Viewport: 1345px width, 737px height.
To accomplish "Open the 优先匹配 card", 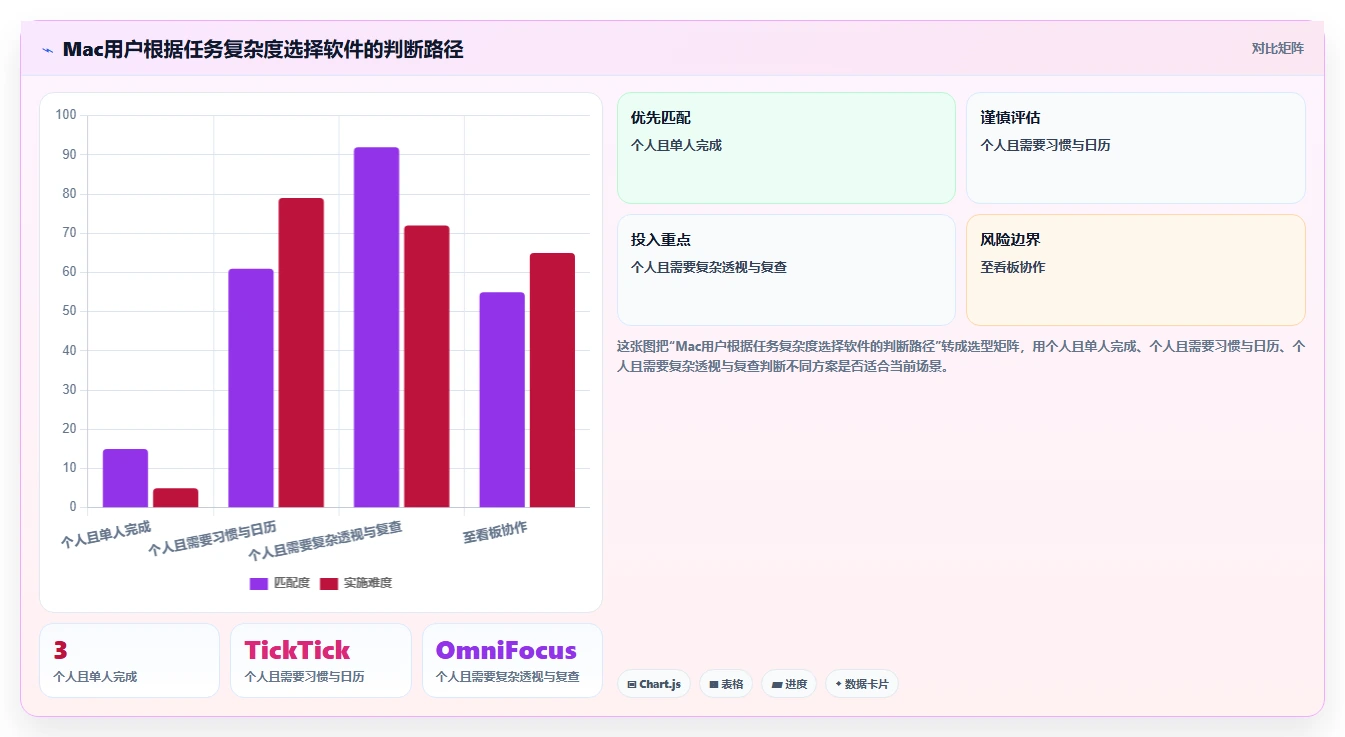I will pyautogui.click(x=786, y=148).
